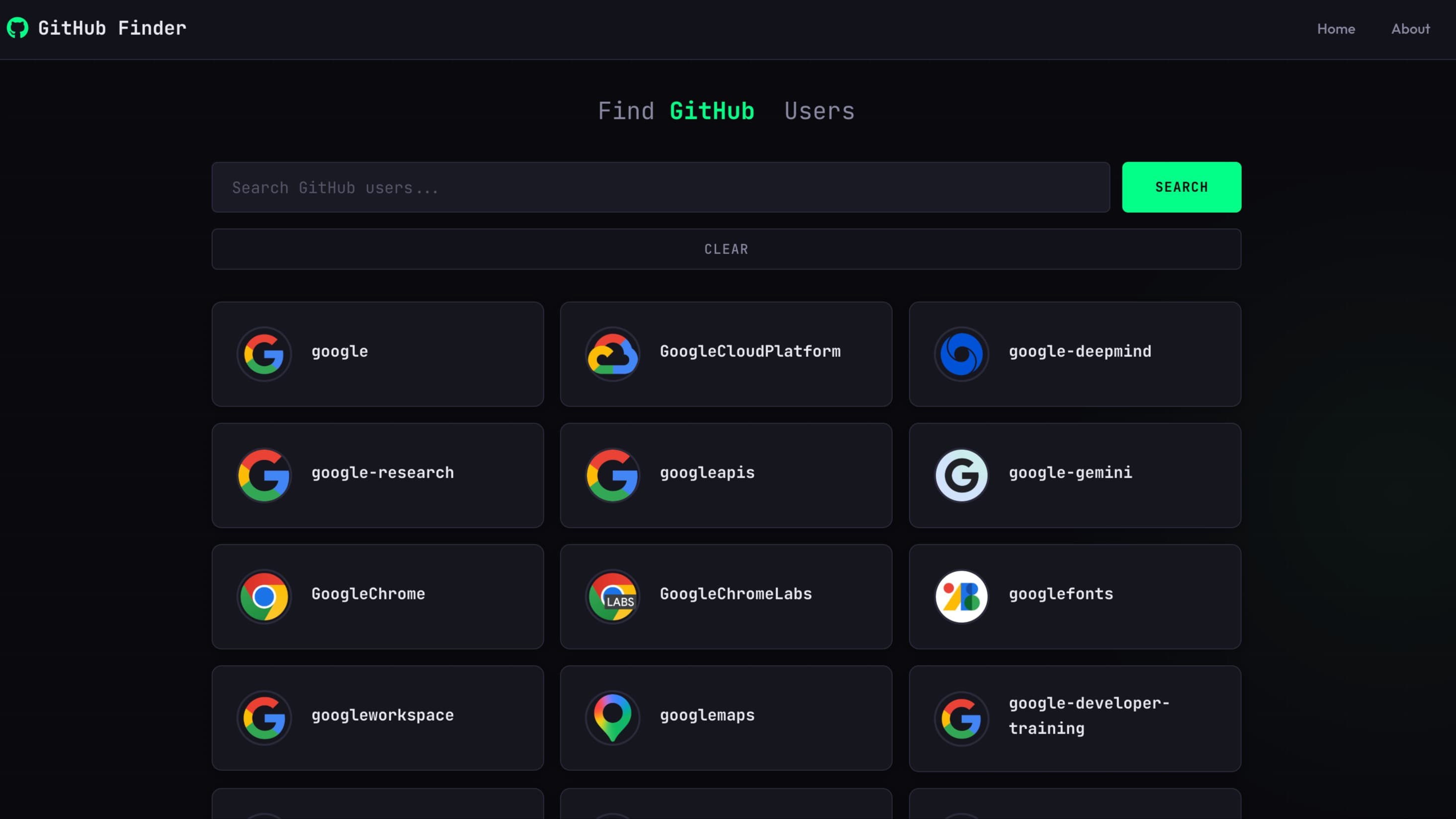This screenshot has width=1456, height=819.
Task: Open the About page
Action: pos(1411,29)
